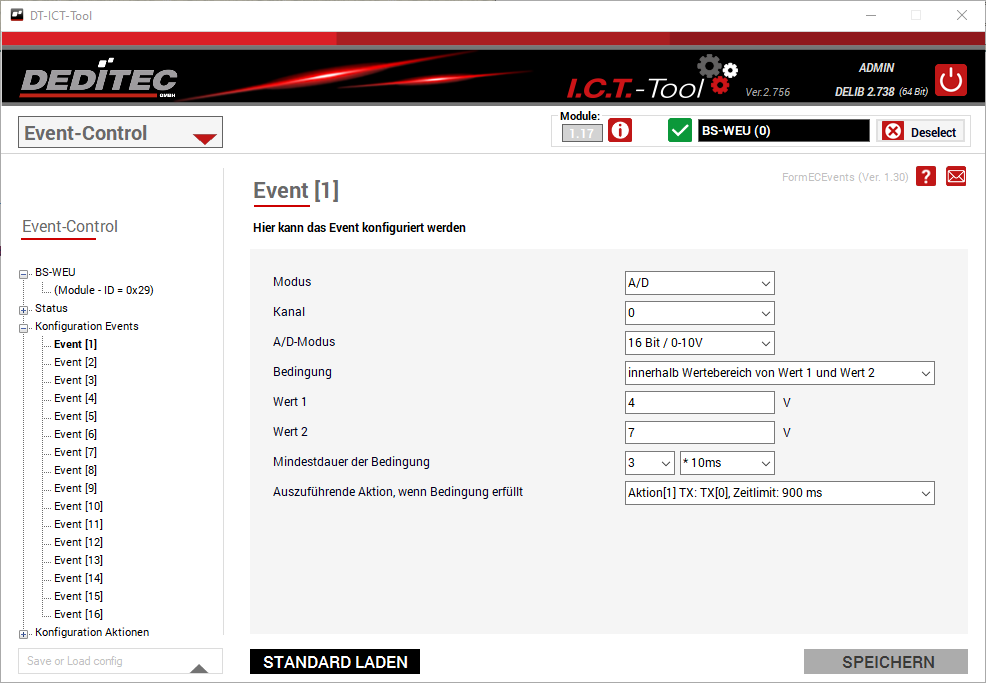986x683 pixels.
Task: Click the red power button icon
Action: [950, 80]
